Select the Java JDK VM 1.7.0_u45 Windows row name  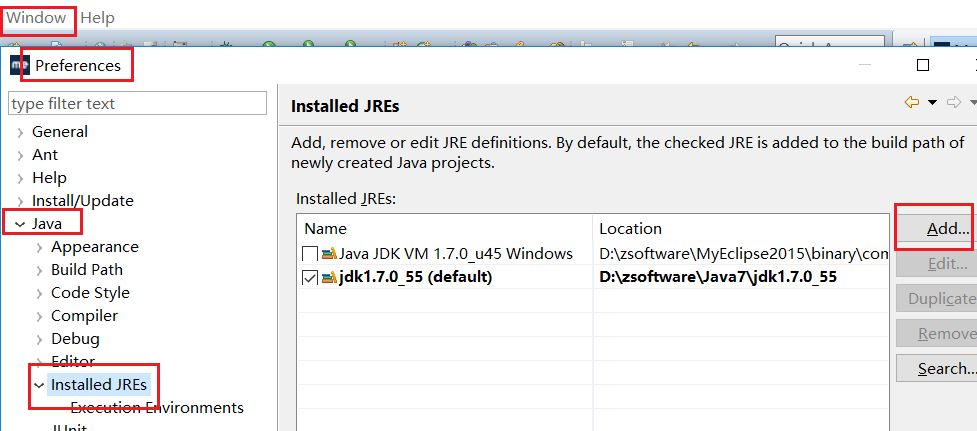pyautogui.click(x=455, y=253)
